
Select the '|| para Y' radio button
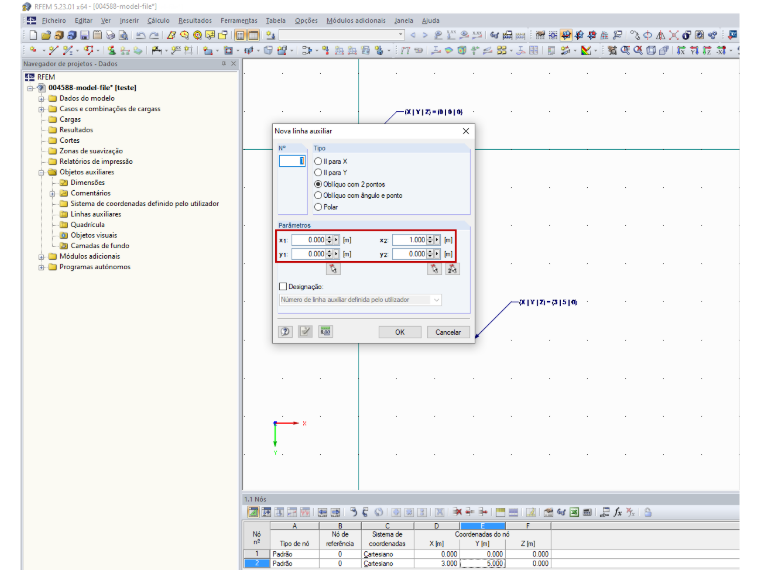click(x=318, y=173)
